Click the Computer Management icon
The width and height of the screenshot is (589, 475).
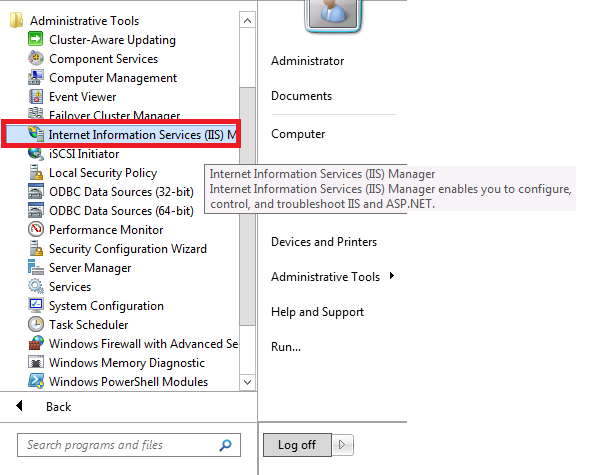(36, 77)
